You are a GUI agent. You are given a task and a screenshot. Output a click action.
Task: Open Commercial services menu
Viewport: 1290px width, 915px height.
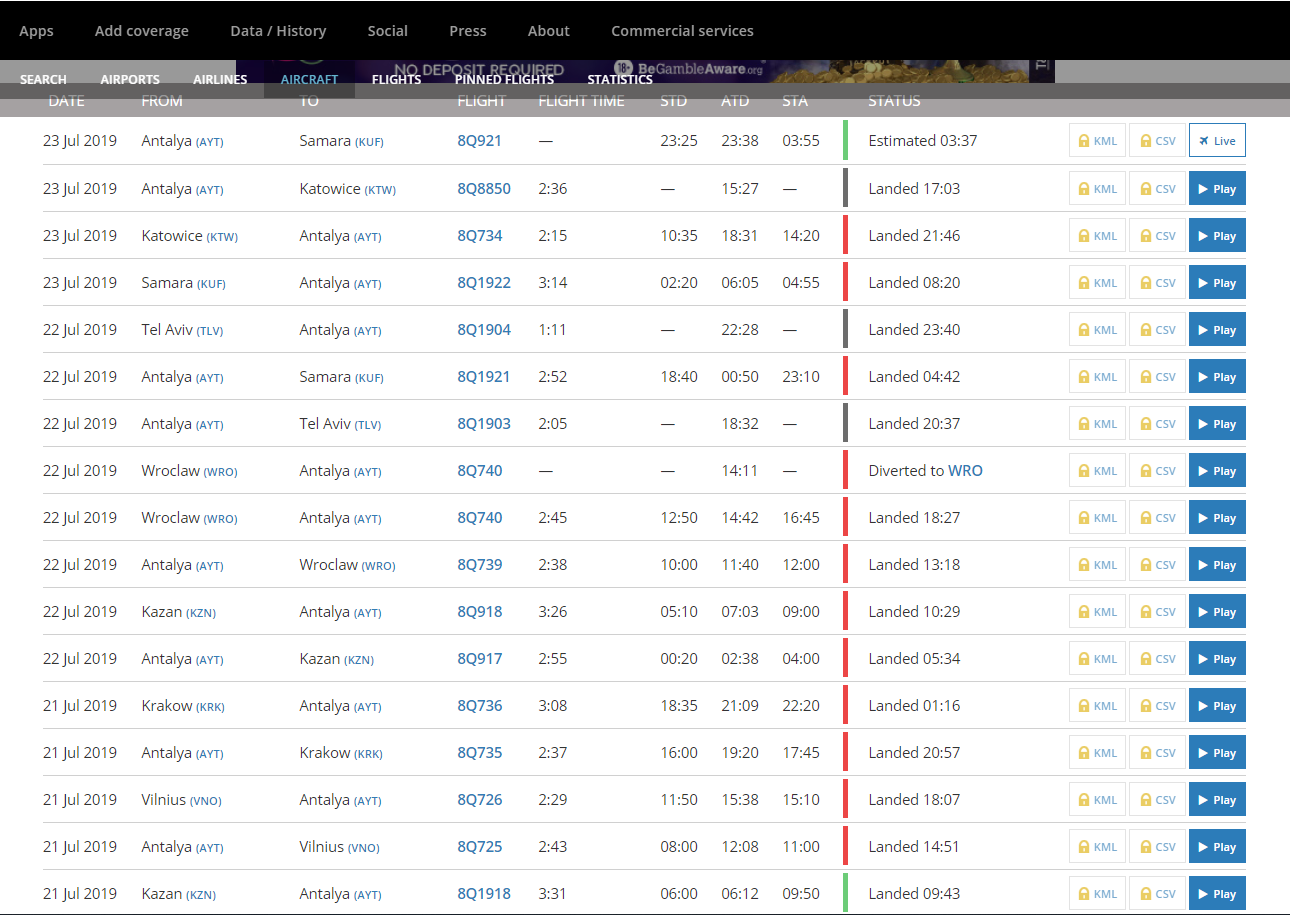pos(683,31)
